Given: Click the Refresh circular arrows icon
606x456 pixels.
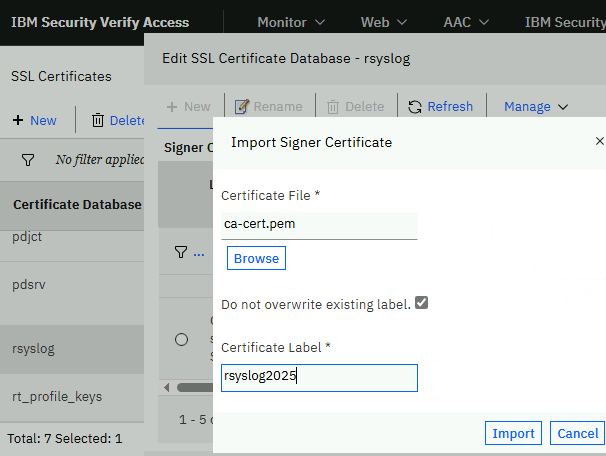Looking at the screenshot, I should pyautogui.click(x=415, y=107).
